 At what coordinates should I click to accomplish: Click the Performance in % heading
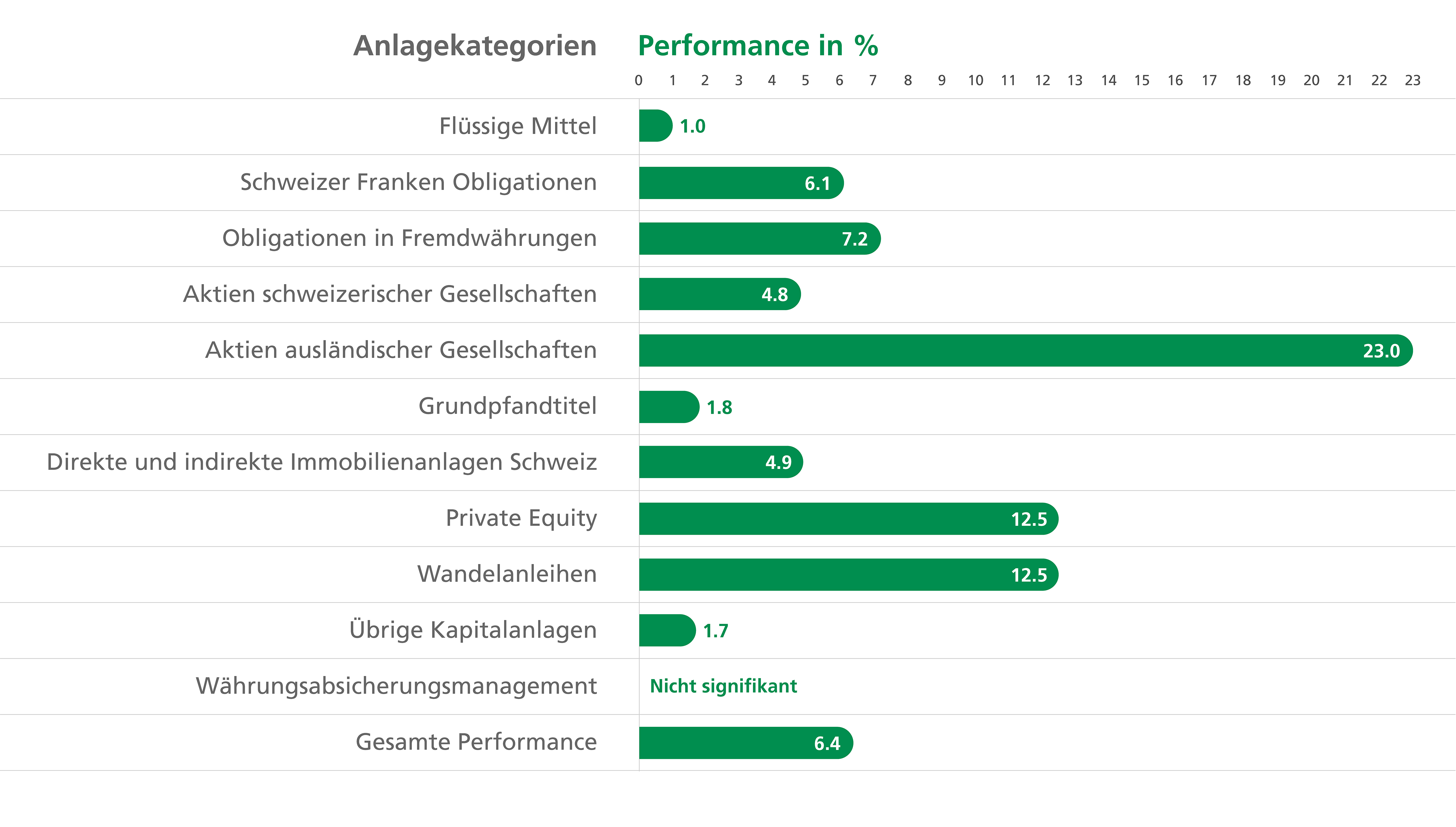click(x=758, y=45)
